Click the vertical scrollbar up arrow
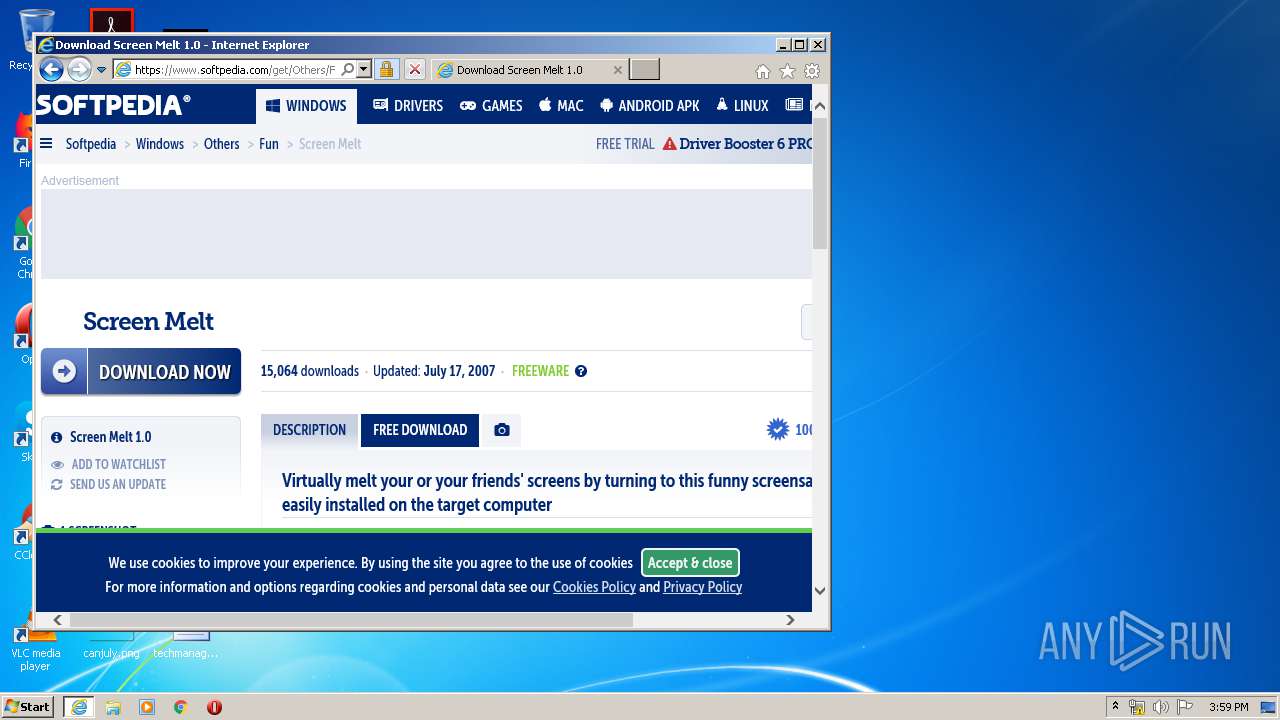1280x720 pixels. click(x=820, y=105)
